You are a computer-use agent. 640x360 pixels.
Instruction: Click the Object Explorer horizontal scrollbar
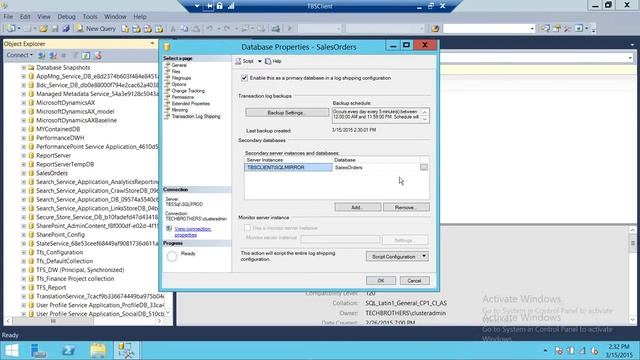tap(85, 321)
